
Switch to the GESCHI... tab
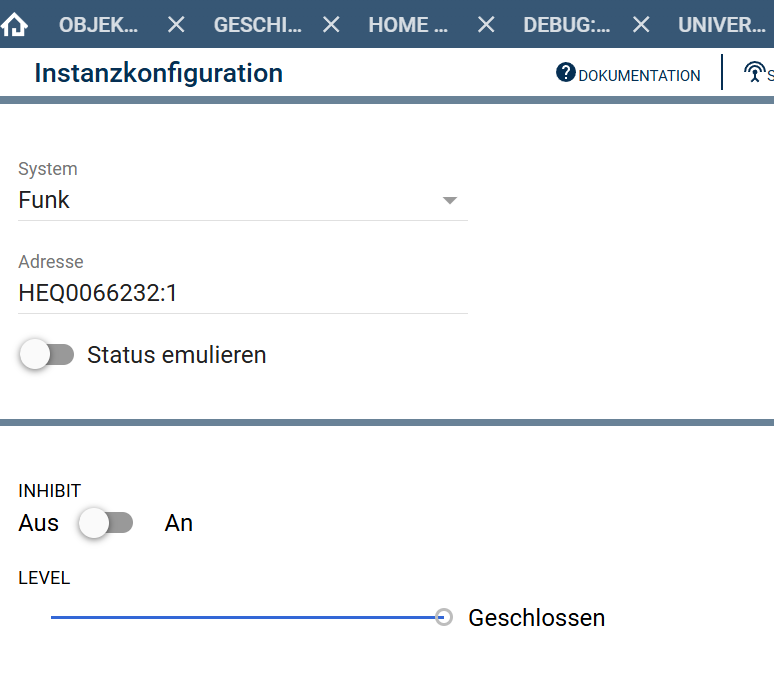pyautogui.click(x=257, y=25)
